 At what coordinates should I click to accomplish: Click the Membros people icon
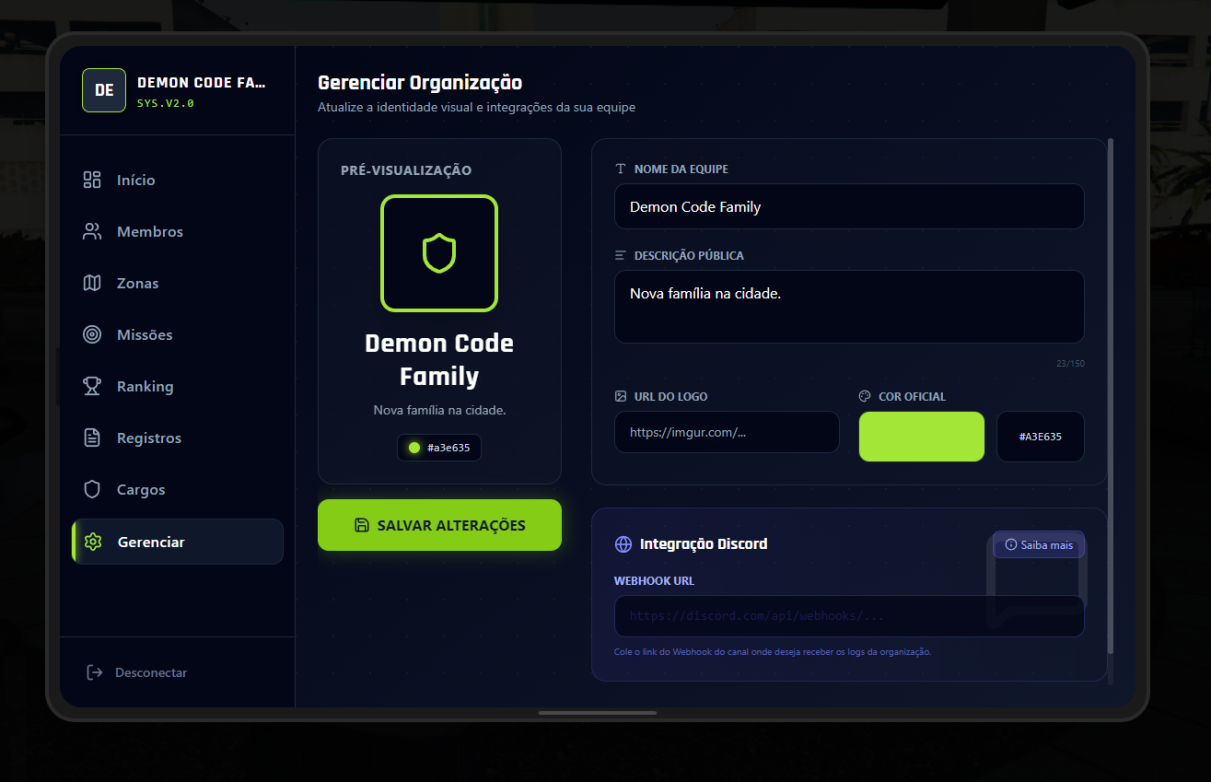tap(92, 232)
